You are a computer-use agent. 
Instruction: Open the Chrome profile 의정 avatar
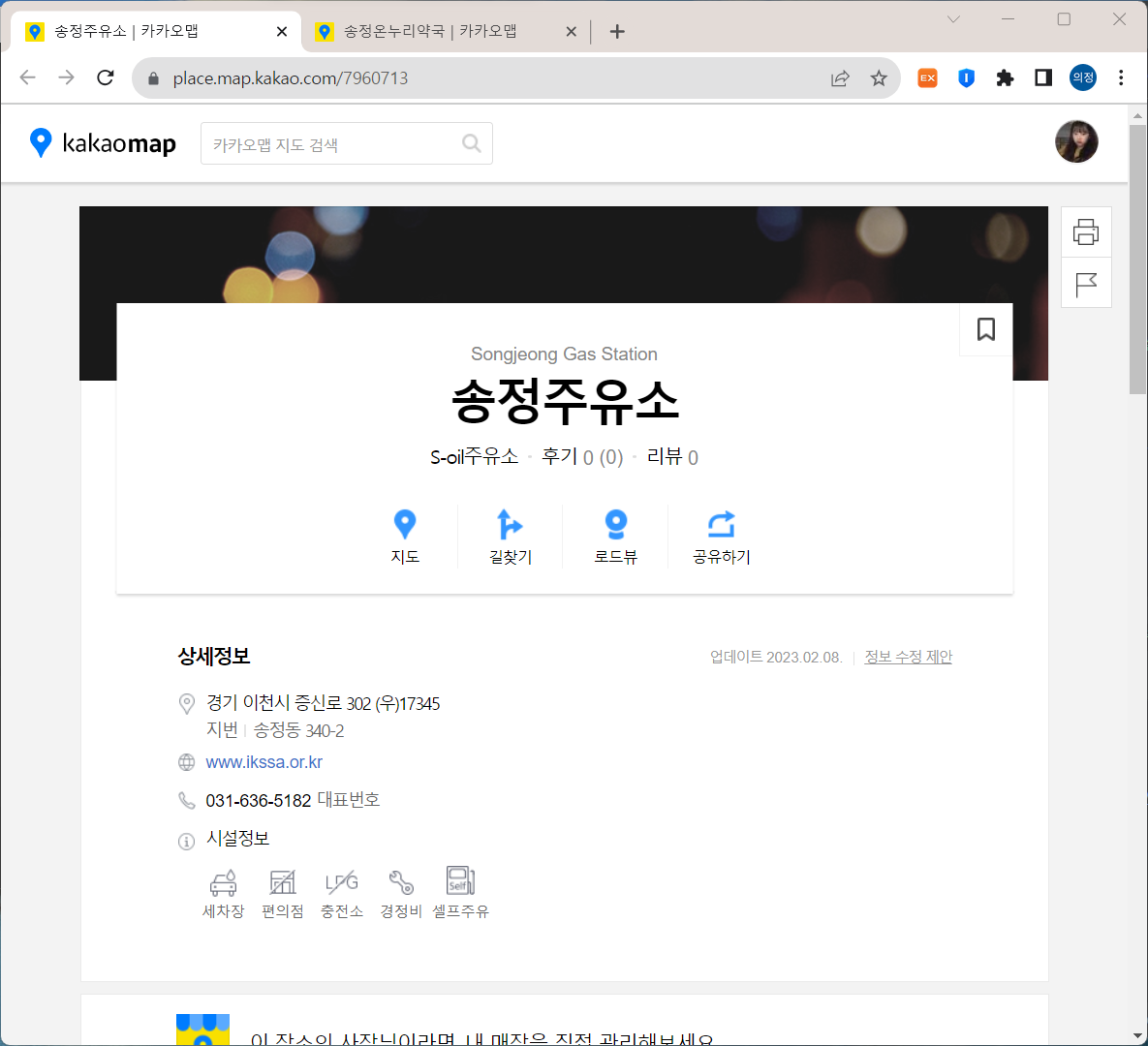[x=1083, y=77]
